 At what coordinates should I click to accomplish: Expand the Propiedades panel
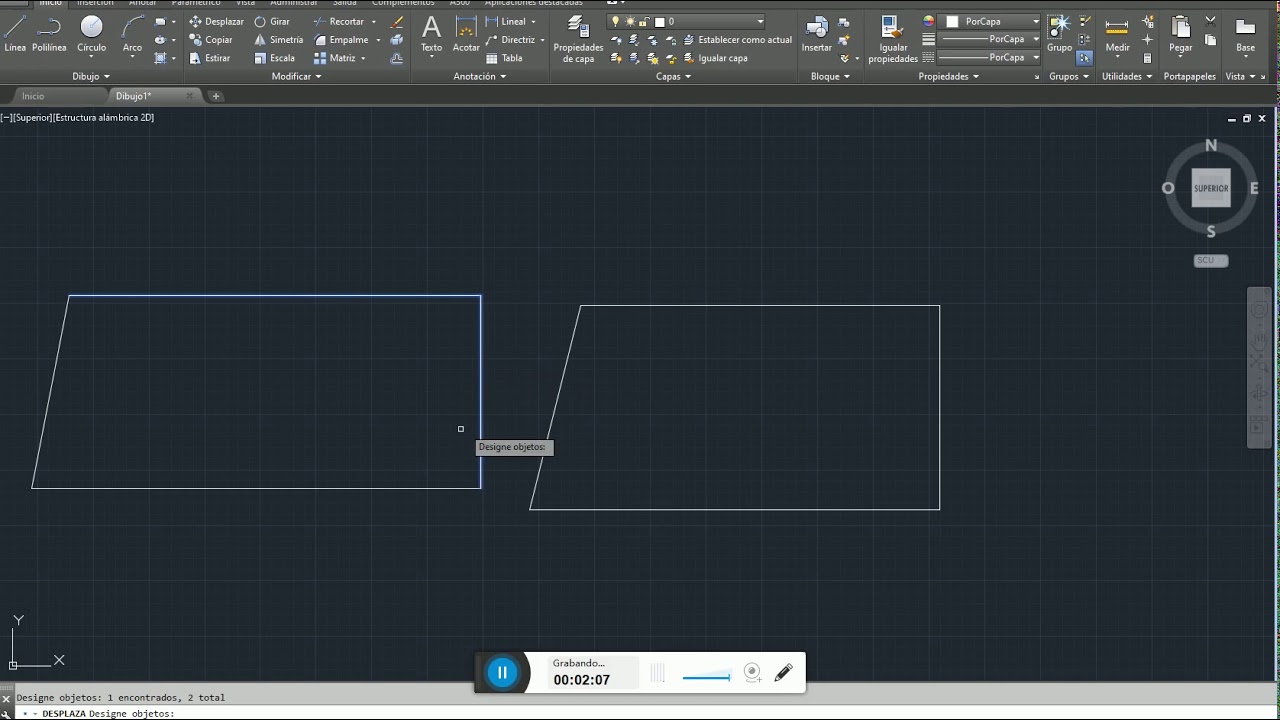(949, 76)
